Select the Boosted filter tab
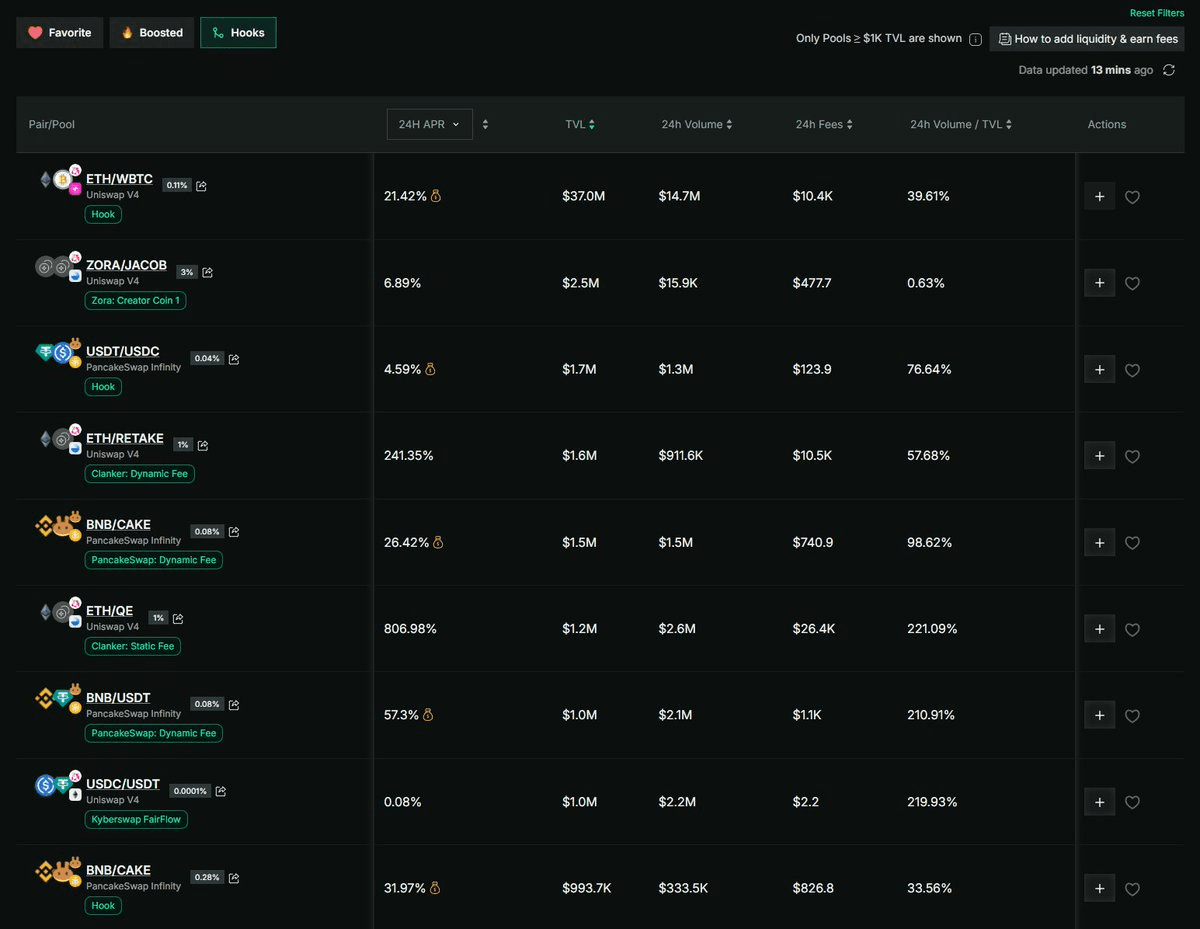Image resolution: width=1200 pixels, height=929 pixels. point(151,33)
